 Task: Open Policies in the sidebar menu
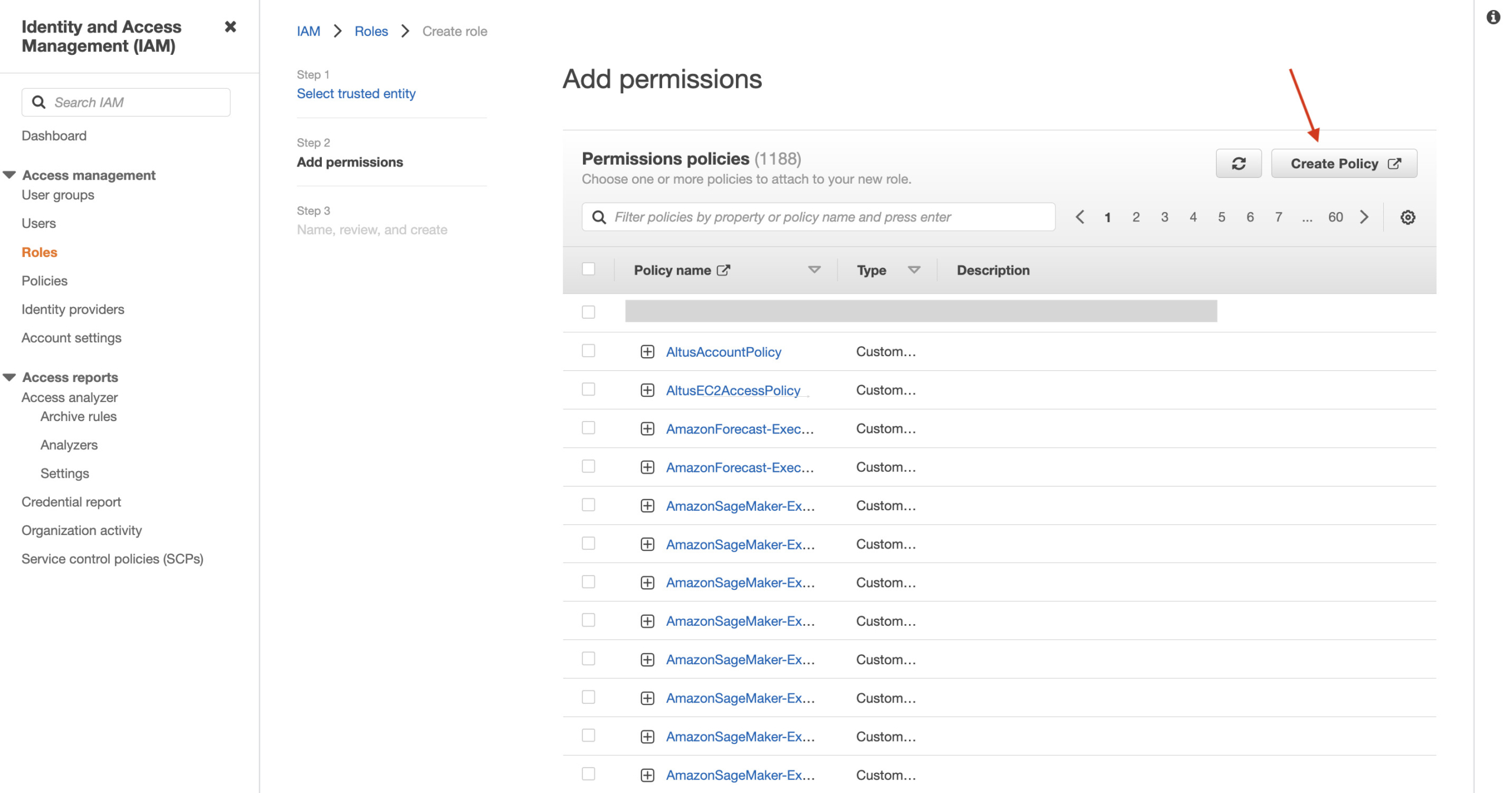point(44,280)
